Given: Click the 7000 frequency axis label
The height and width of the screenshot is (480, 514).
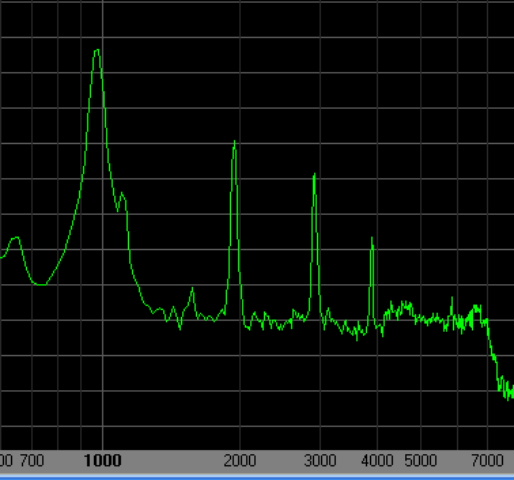Looking at the screenshot, I should tap(487, 461).
